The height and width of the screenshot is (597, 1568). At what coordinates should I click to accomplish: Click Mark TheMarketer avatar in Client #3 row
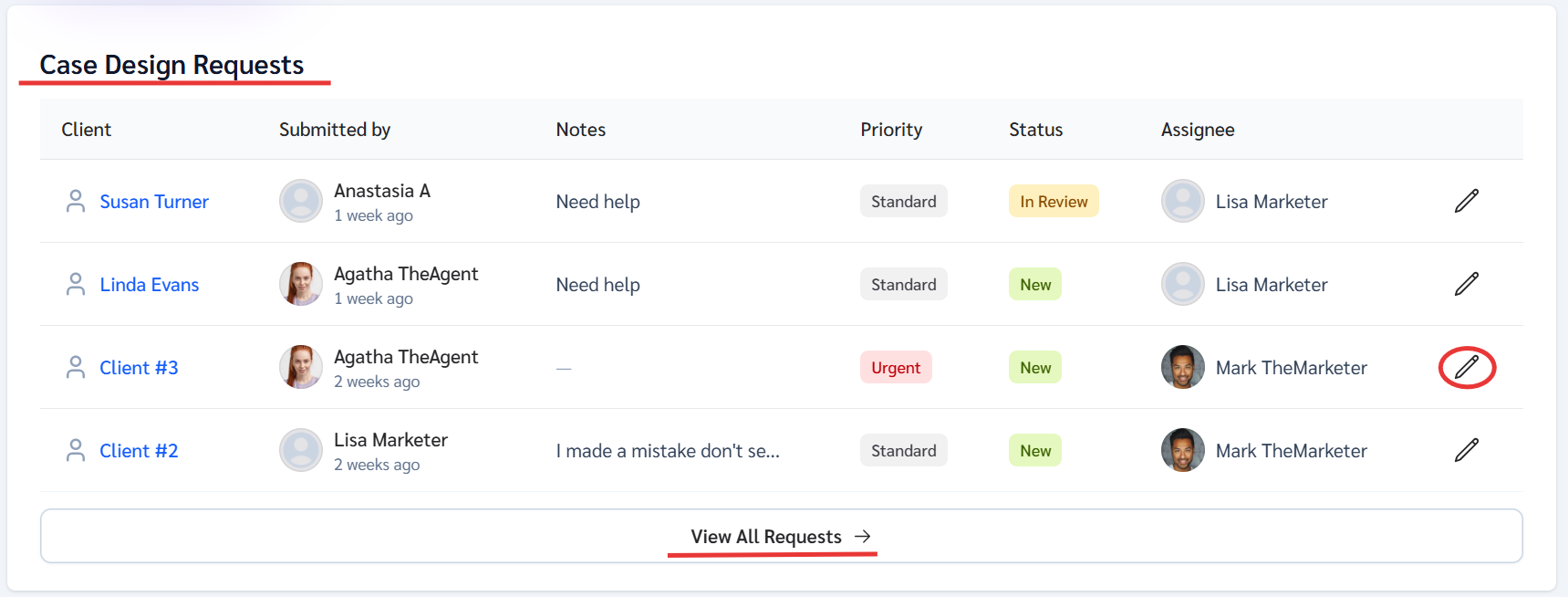pyautogui.click(x=1182, y=367)
